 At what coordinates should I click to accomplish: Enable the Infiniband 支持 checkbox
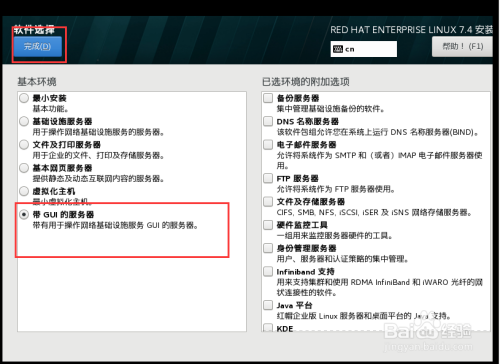tap(268, 272)
